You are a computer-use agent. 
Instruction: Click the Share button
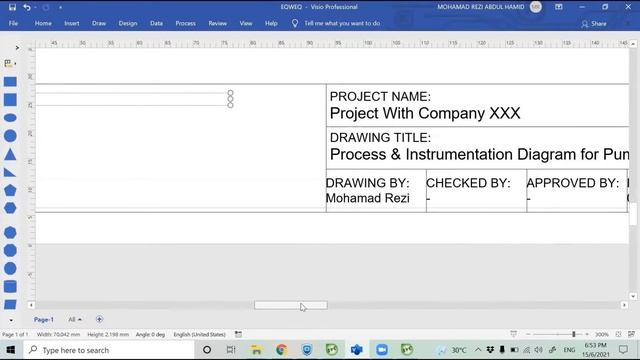point(594,24)
